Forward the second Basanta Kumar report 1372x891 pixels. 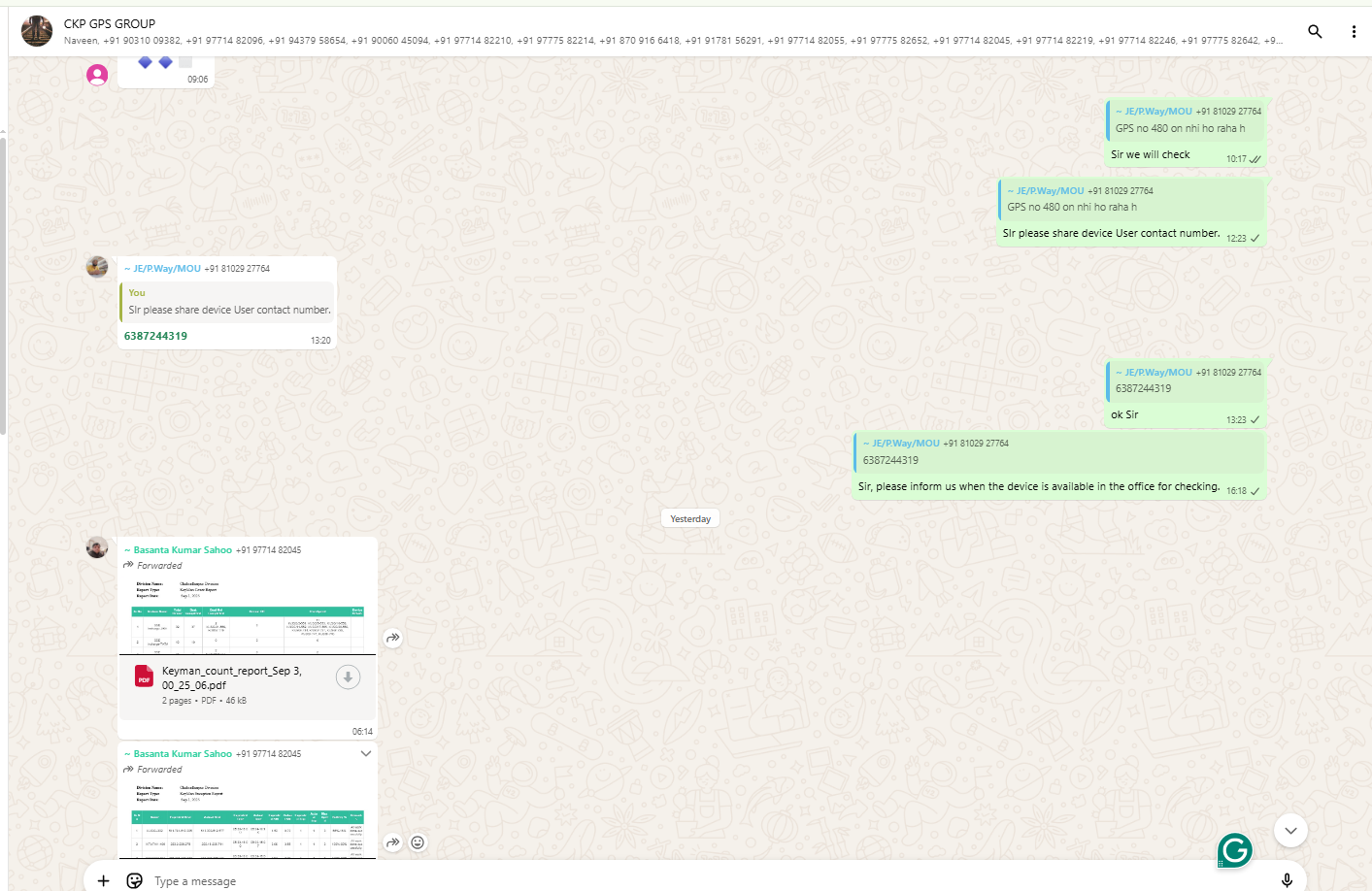393,842
